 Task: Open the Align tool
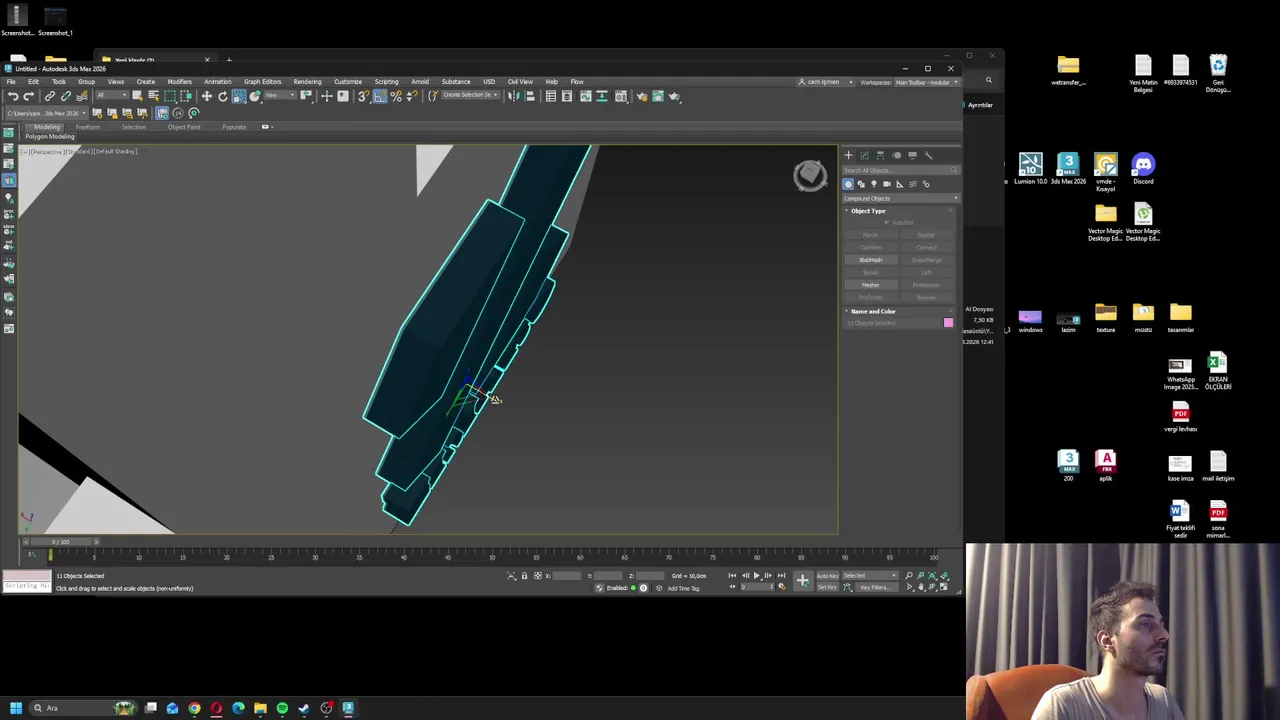click(x=529, y=96)
